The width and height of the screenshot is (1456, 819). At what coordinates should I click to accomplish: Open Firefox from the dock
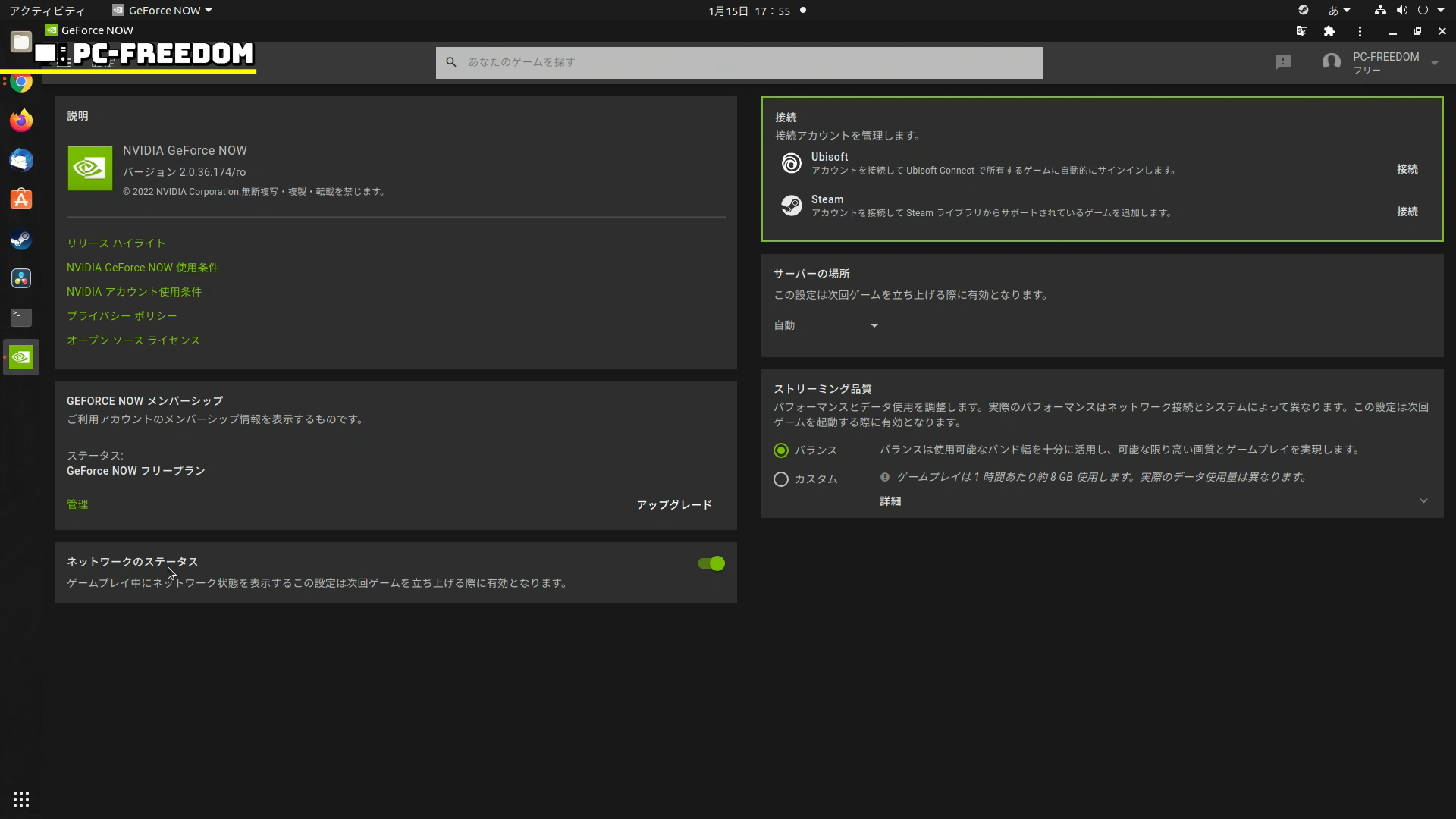(x=21, y=121)
